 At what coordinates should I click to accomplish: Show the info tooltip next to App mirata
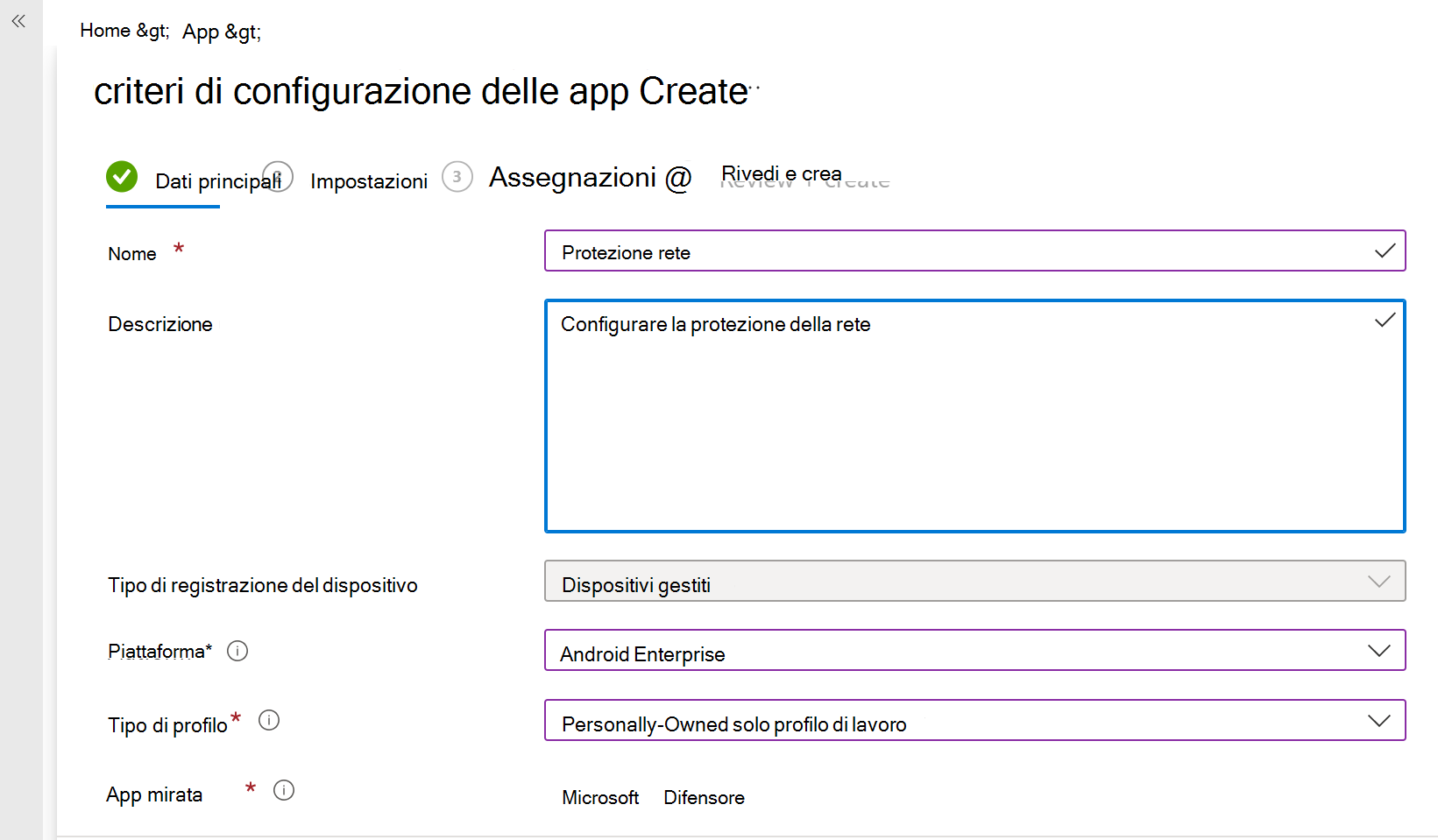(x=284, y=790)
